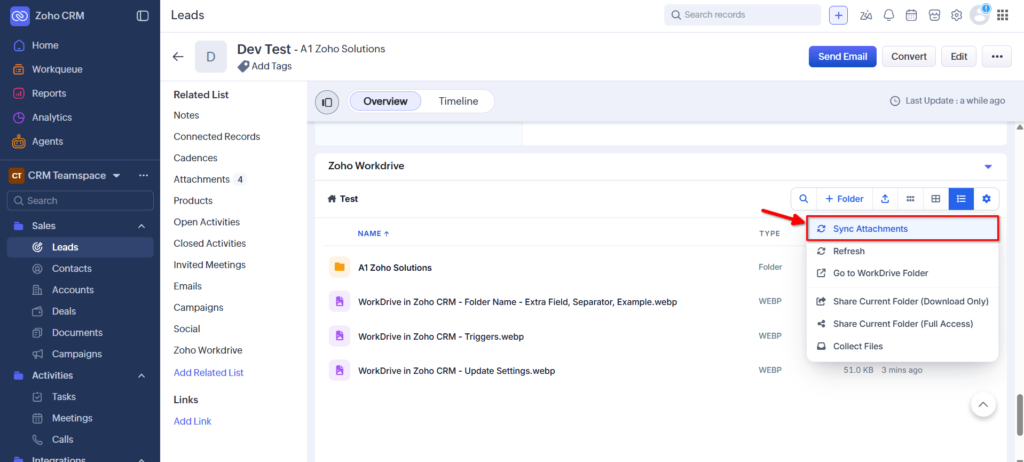The width and height of the screenshot is (1024, 462).
Task: Open Attachments in the Related List
Action: [202, 179]
